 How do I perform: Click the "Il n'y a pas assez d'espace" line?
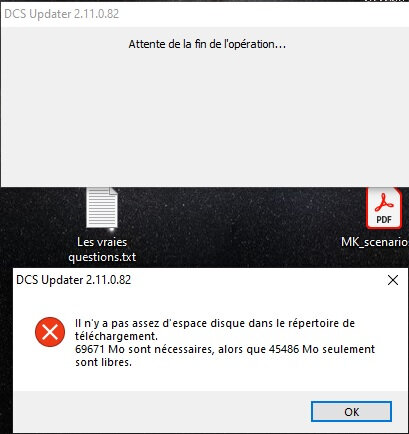pyautogui.click(x=215, y=323)
